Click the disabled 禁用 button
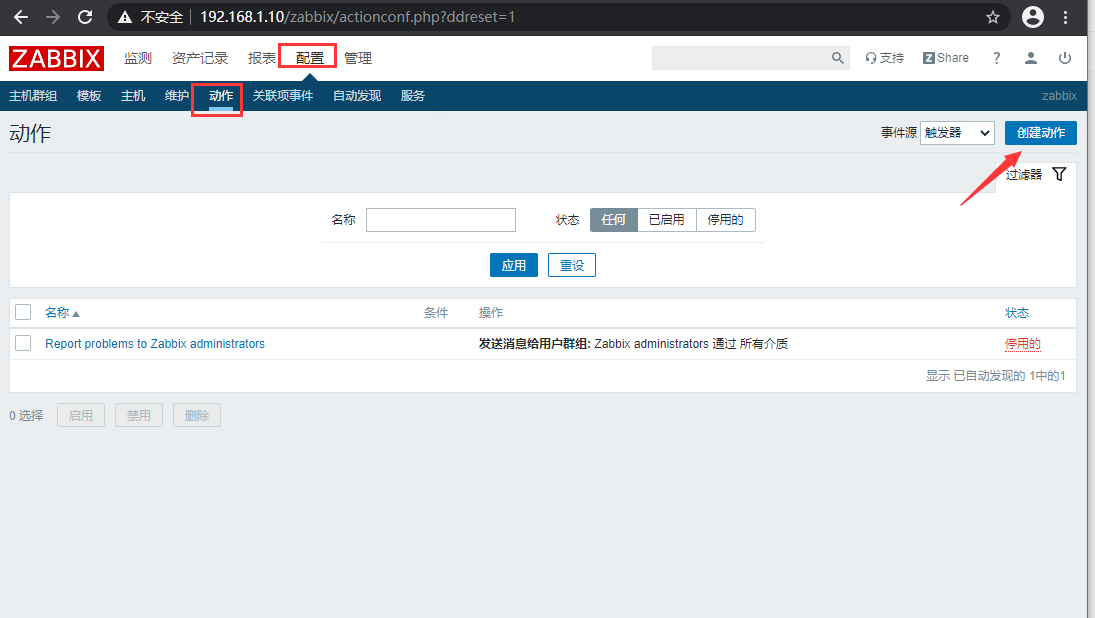Screen dimensions: 1095x618 tap(139, 415)
